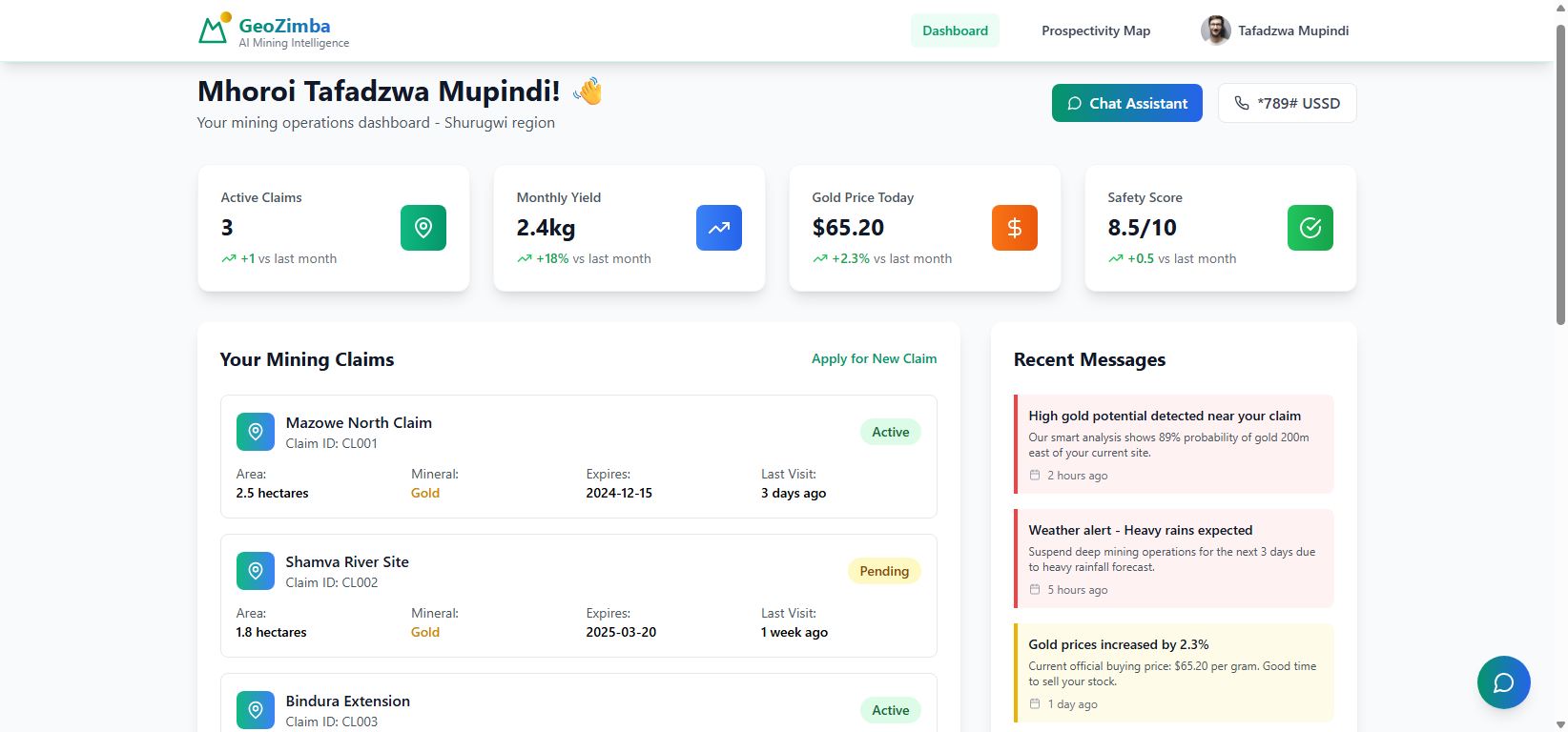Click the 2025-03-20 expiry date
The height and width of the screenshot is (732, 1568).
click(621, 632)
